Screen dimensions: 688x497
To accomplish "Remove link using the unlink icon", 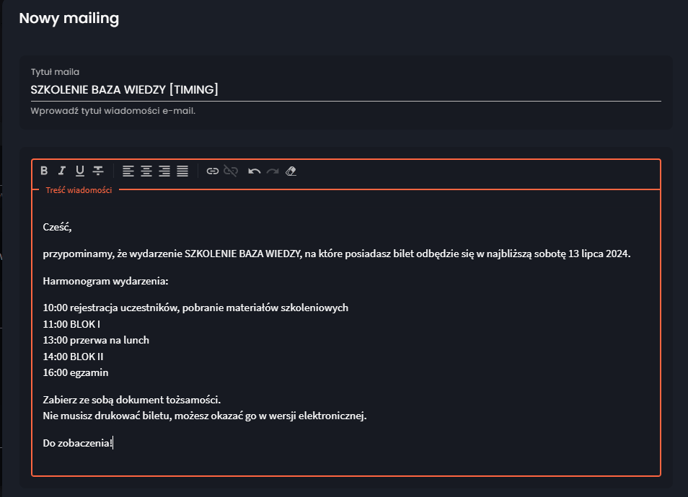I will [x=231, y=171].
